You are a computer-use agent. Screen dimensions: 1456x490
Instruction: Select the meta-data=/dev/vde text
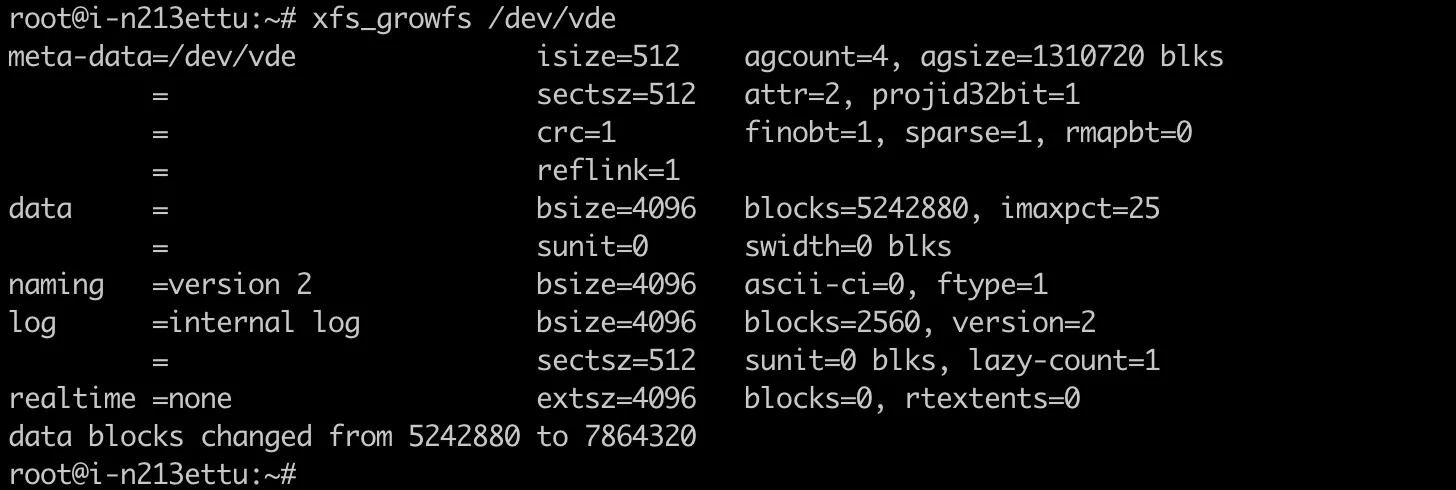(152, 57)
